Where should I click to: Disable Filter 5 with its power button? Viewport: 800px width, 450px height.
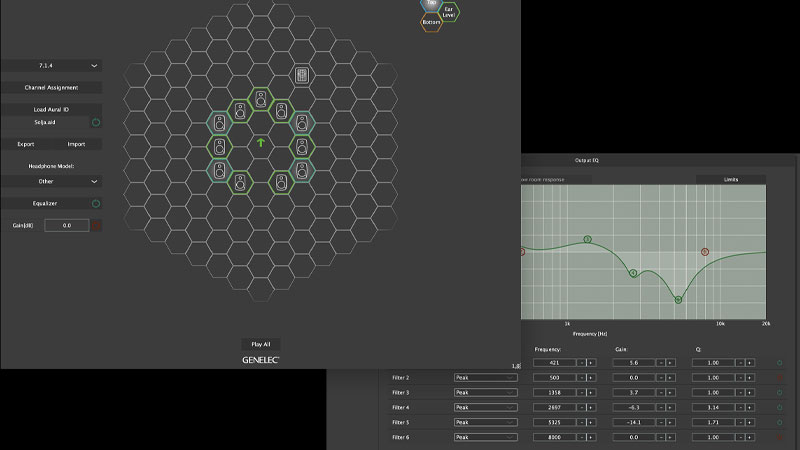(x=780, y=422)
